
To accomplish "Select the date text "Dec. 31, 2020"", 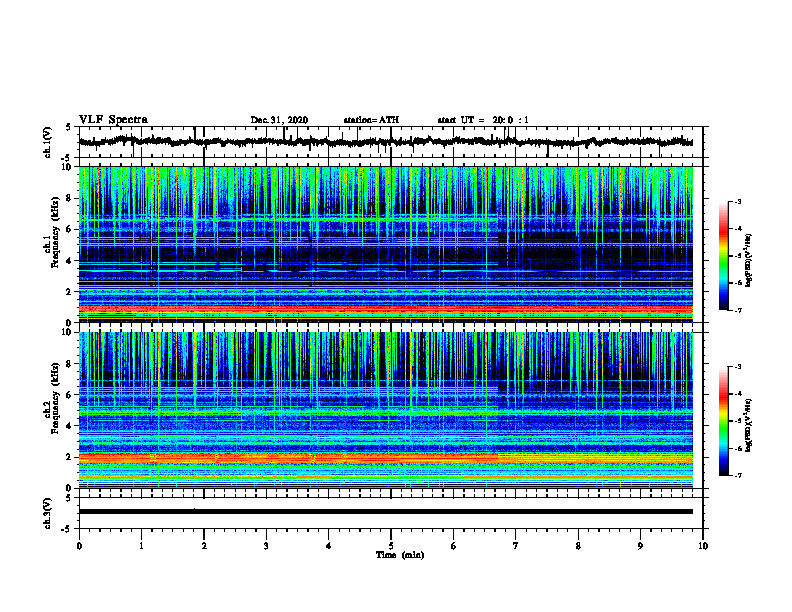I will point(279,120).
